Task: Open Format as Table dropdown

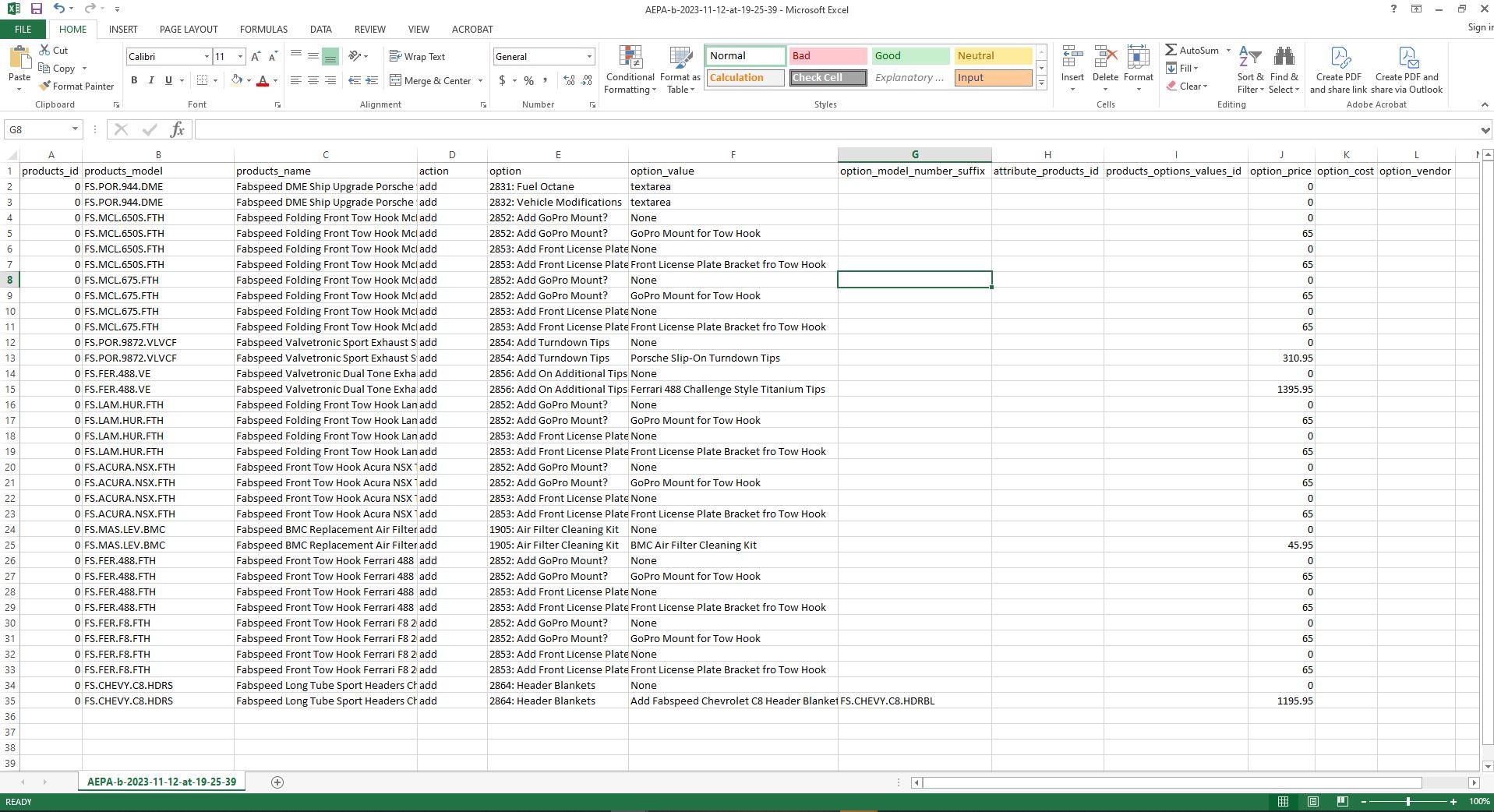Action: click(680, 69)
